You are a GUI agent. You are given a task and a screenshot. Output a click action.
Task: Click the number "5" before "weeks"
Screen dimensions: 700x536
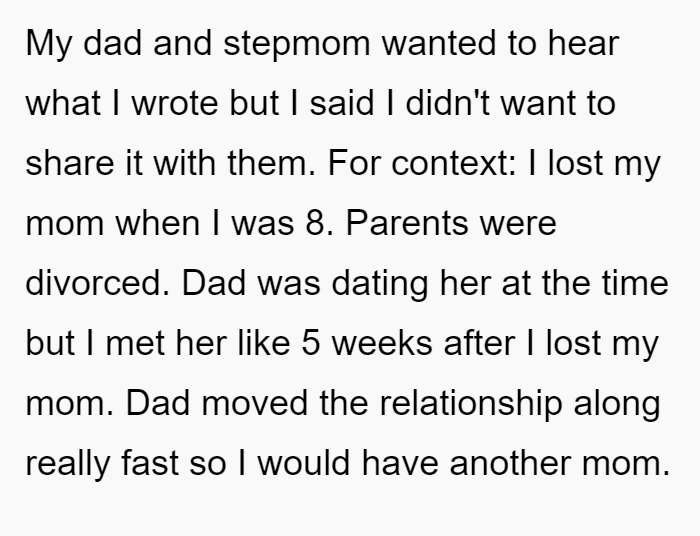click(311, 343)
